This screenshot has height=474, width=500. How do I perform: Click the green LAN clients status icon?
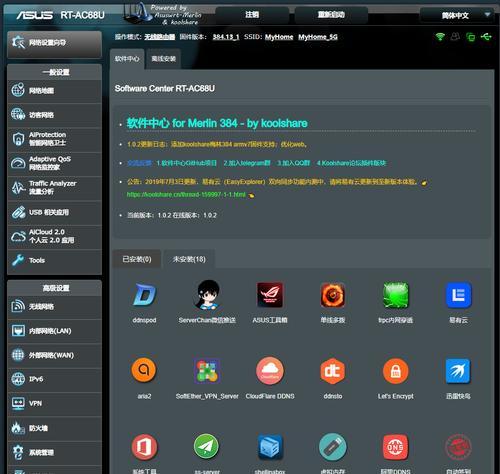471,37
